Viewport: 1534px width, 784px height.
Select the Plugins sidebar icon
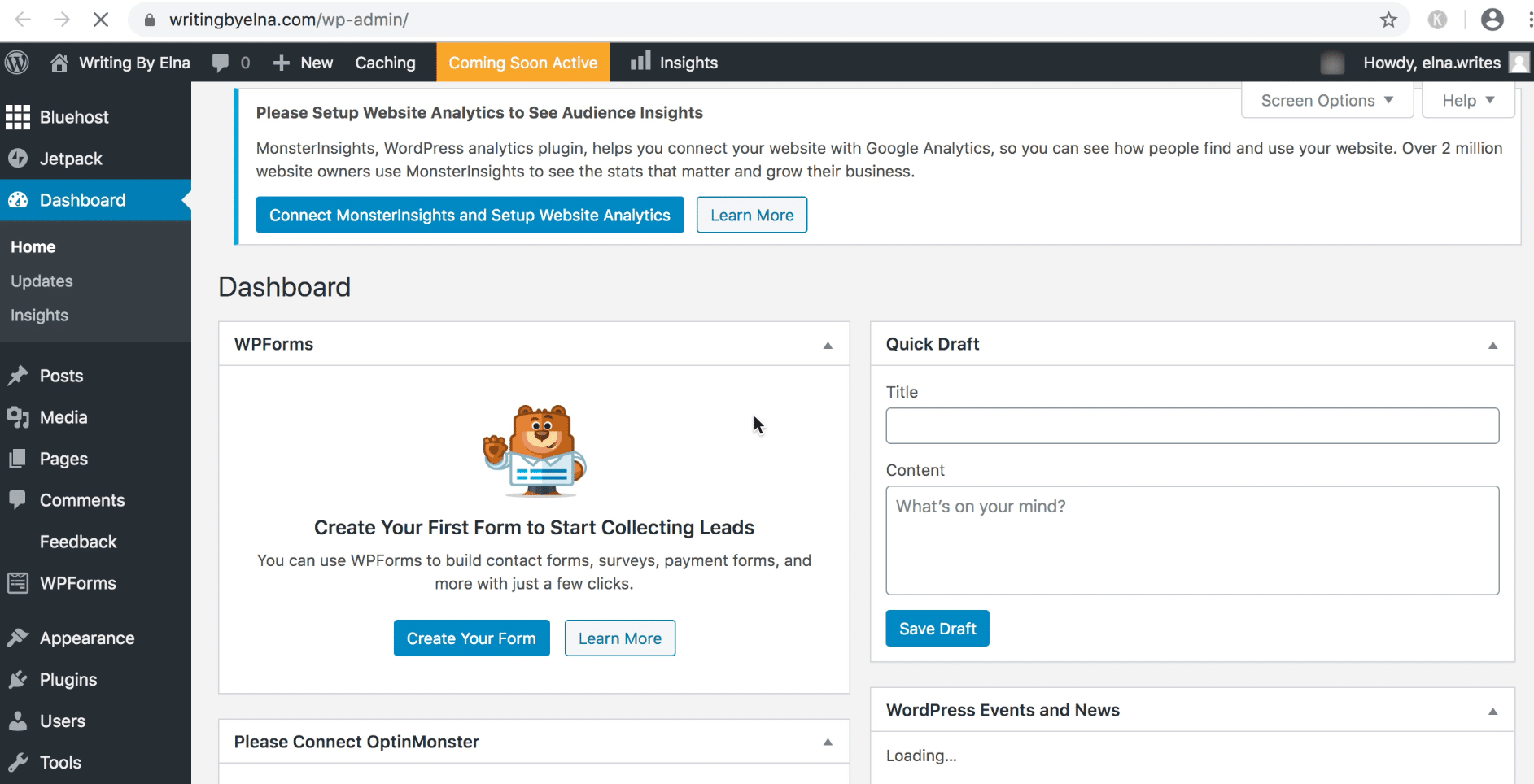[18, 679]
